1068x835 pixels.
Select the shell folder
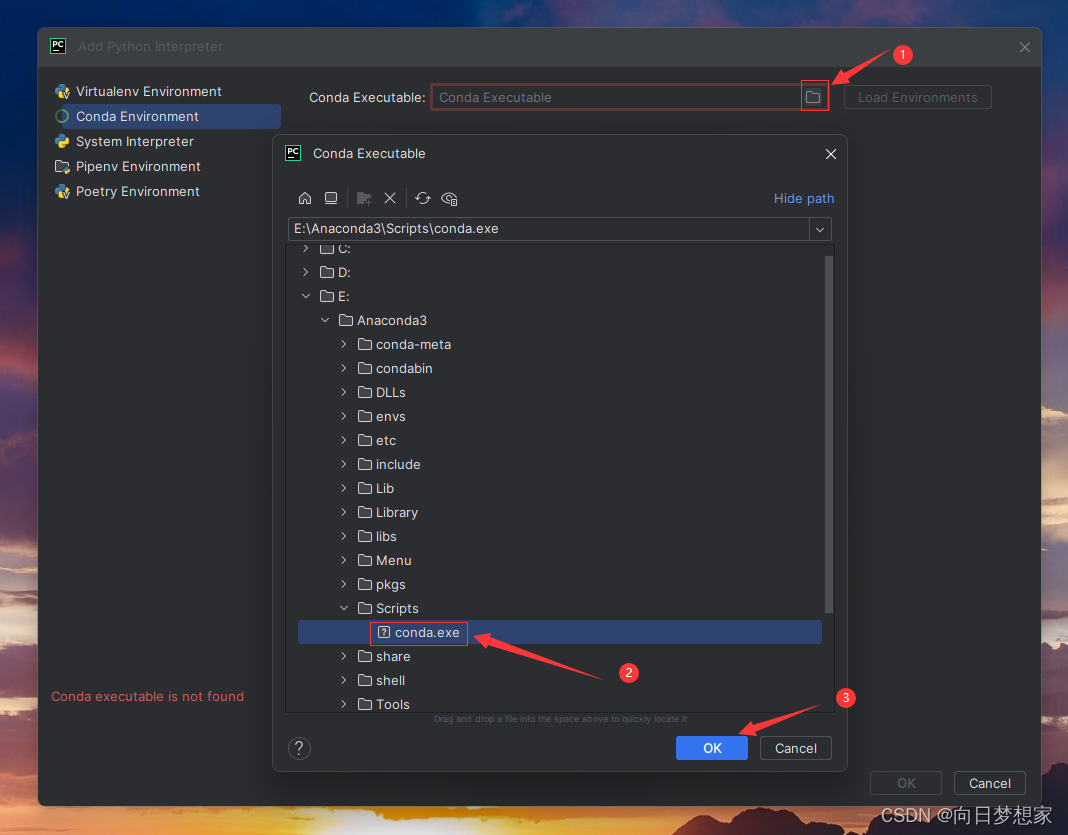[x=390, y=680]
